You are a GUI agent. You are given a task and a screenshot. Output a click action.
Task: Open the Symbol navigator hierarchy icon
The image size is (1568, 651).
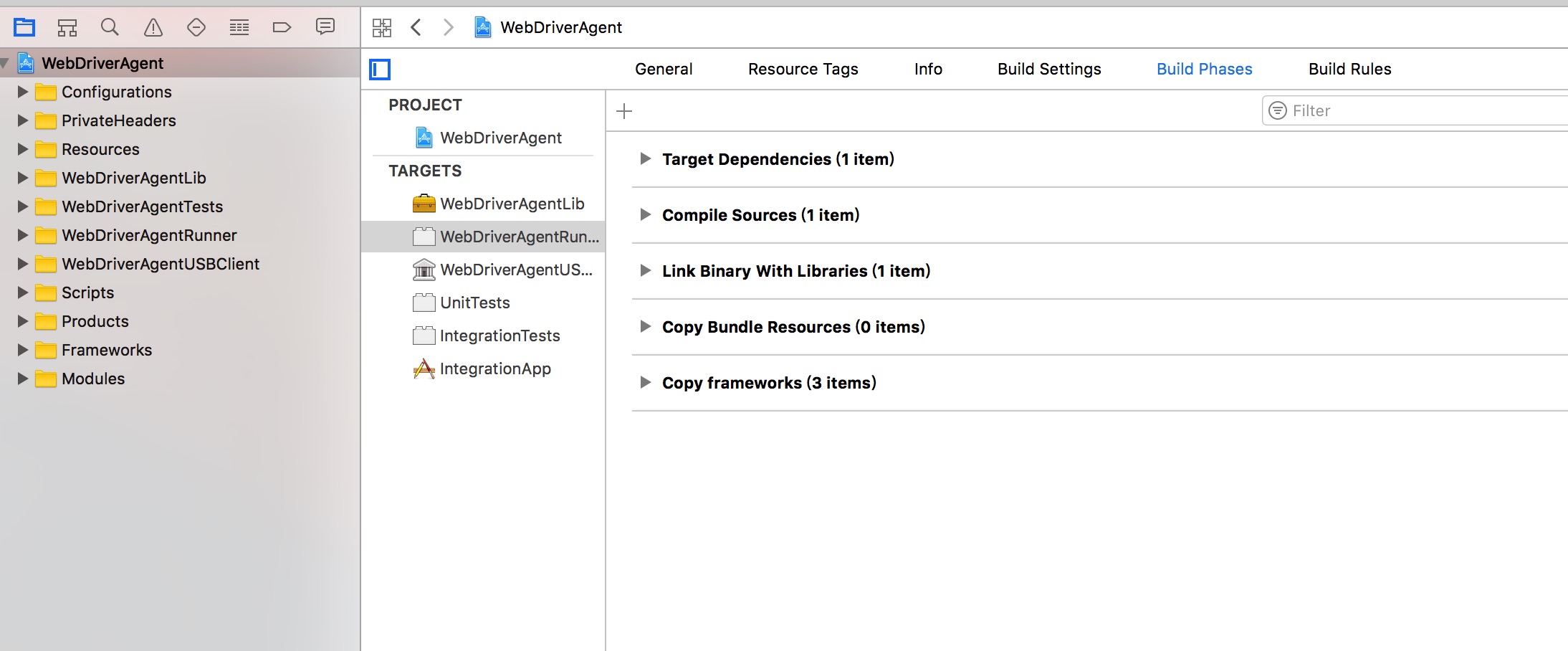click(x=67, y=28)
